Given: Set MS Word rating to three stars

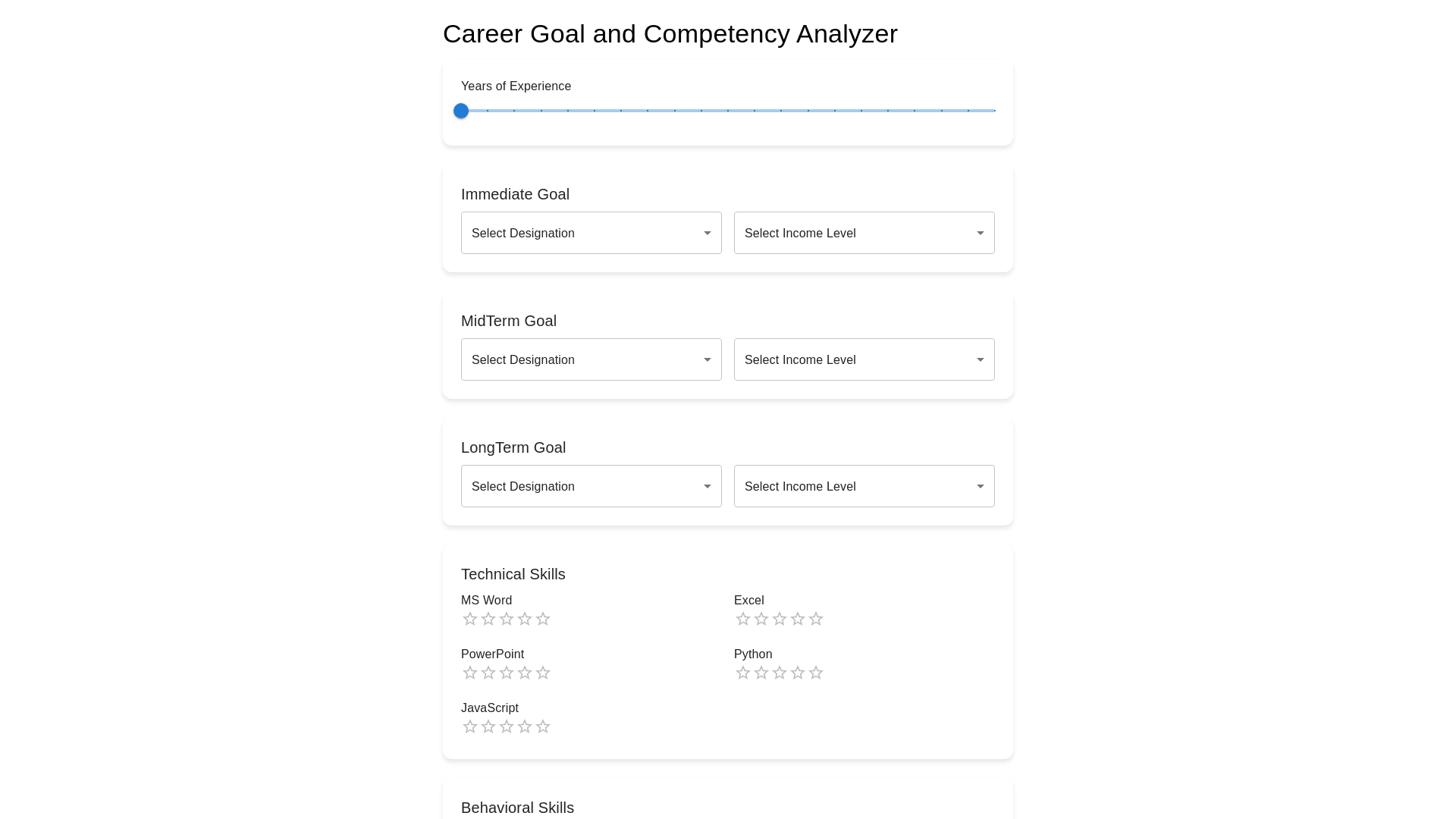Looking at the screenshot, I should 507,620.
